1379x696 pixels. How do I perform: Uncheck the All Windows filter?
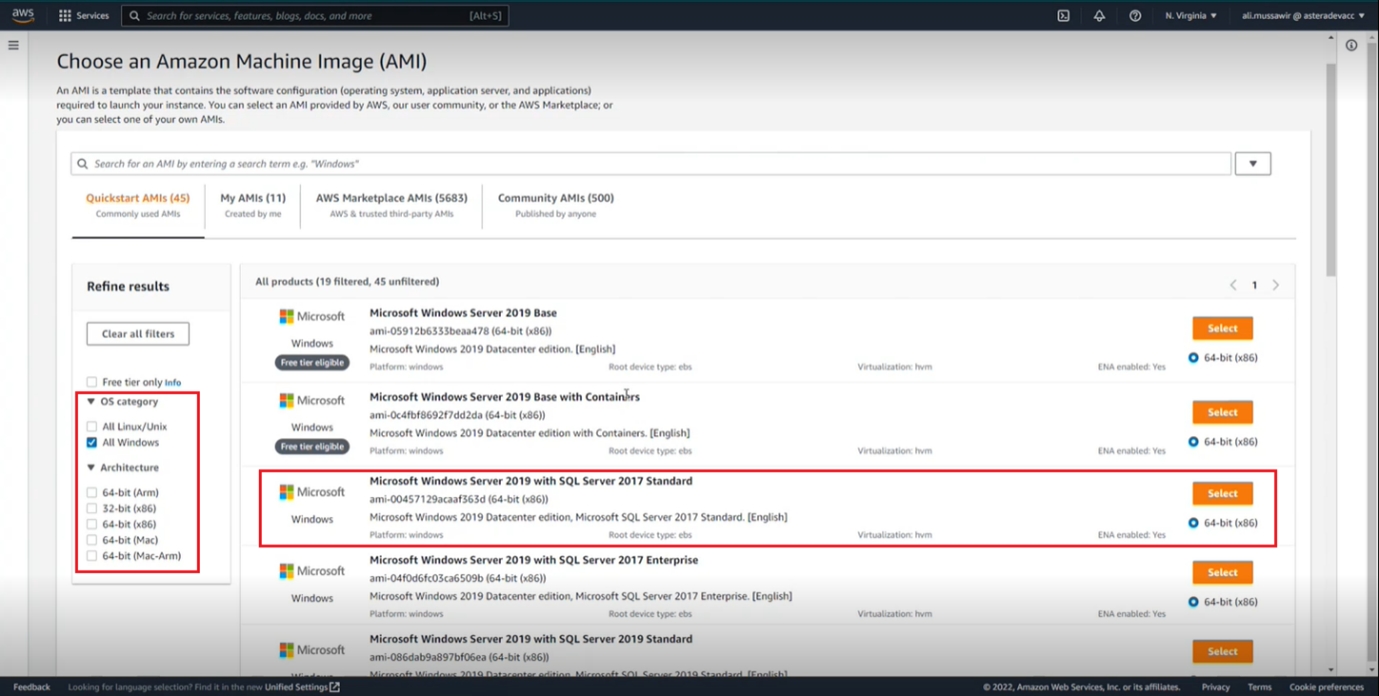point(92,442)
